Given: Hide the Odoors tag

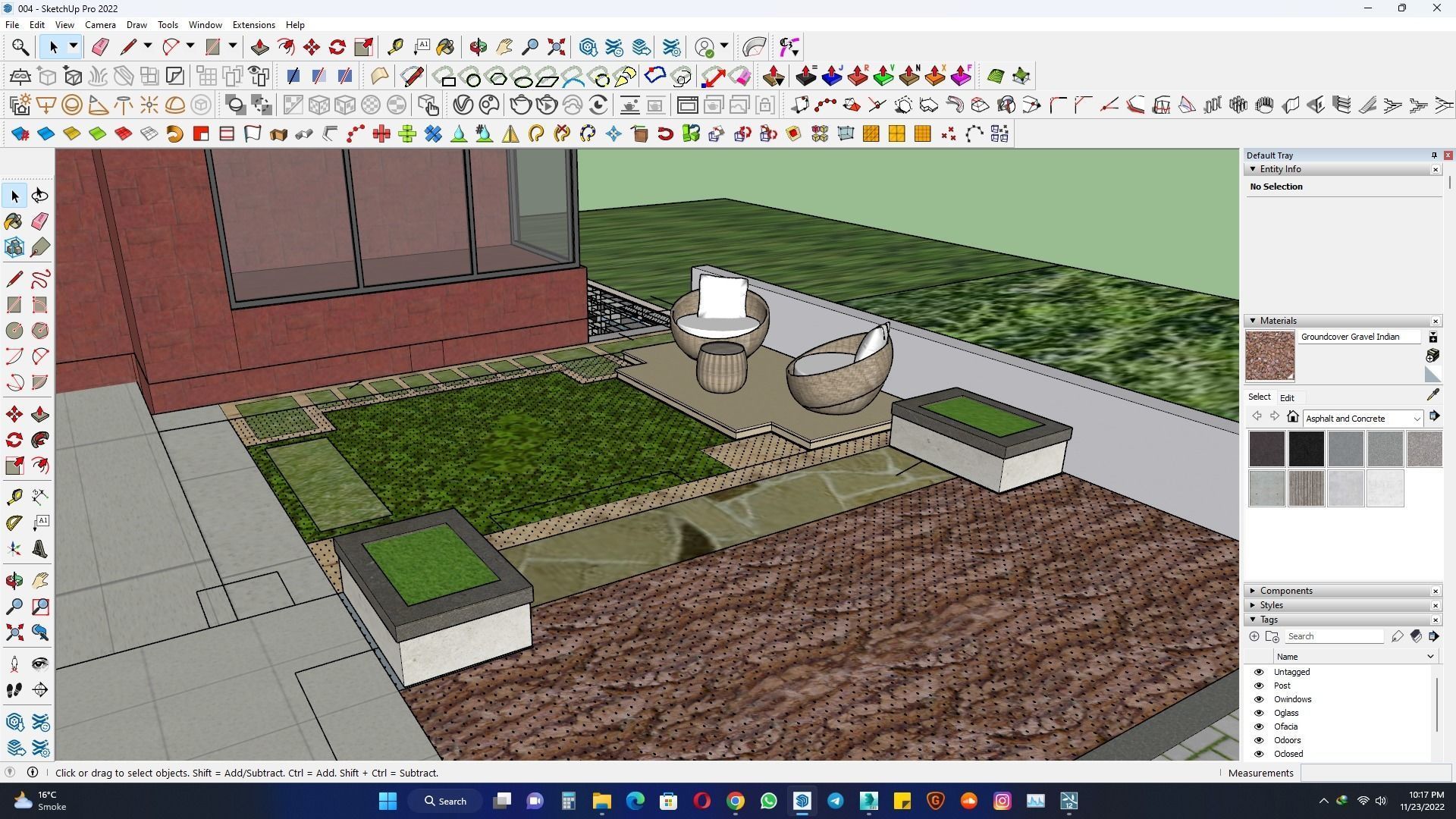Looking at the screenshot, I should [x=1259, y=739].
